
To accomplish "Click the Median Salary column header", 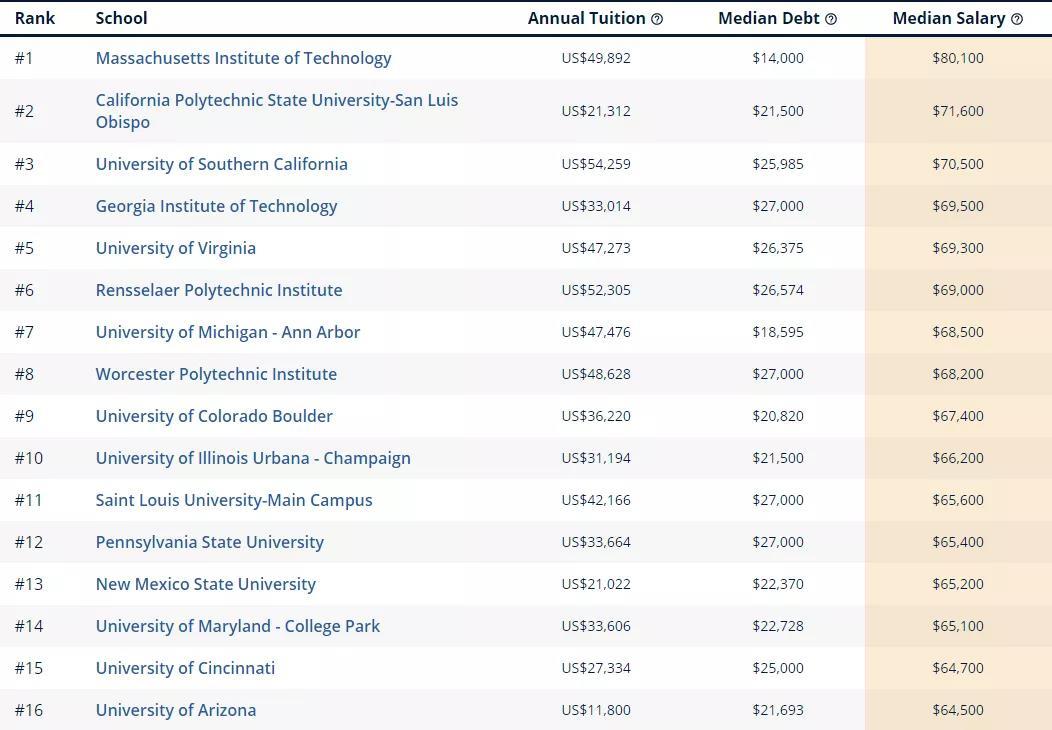I will tap(949, 19).
